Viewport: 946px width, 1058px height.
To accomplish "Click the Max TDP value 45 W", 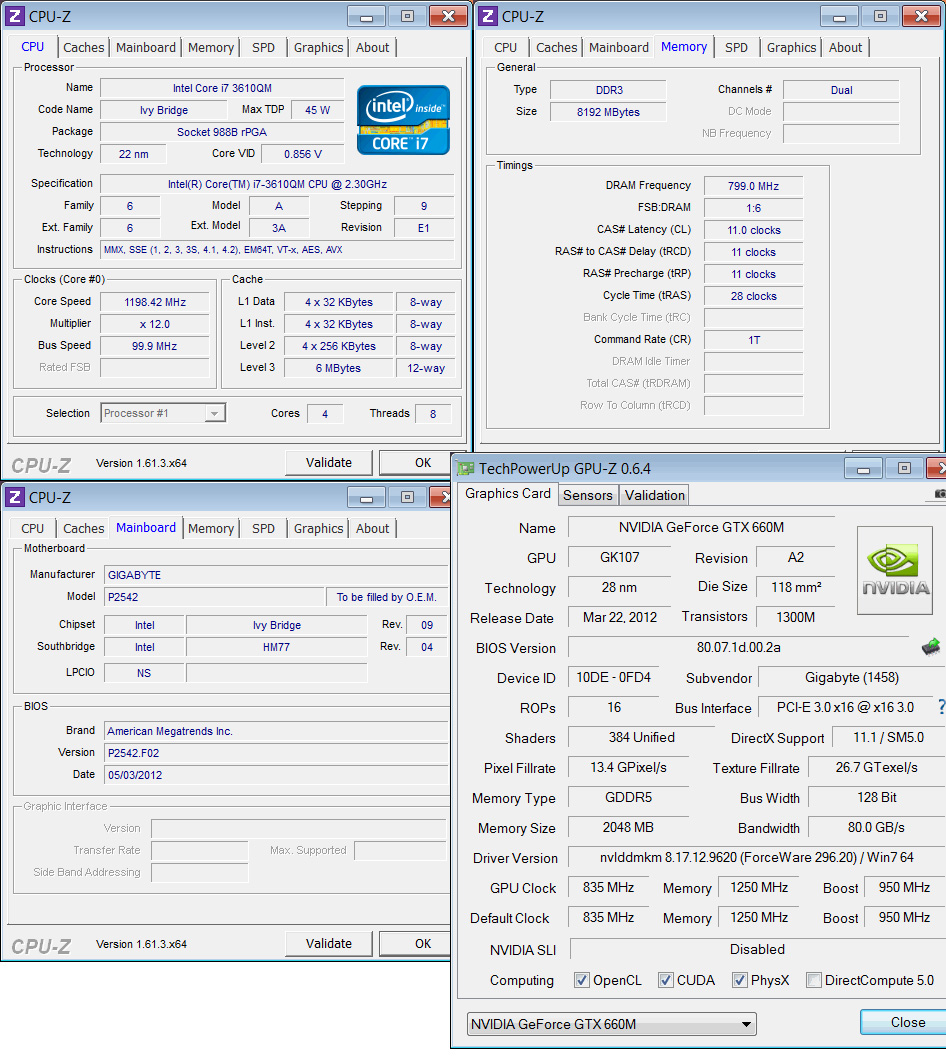I will [x=317, y=110].
